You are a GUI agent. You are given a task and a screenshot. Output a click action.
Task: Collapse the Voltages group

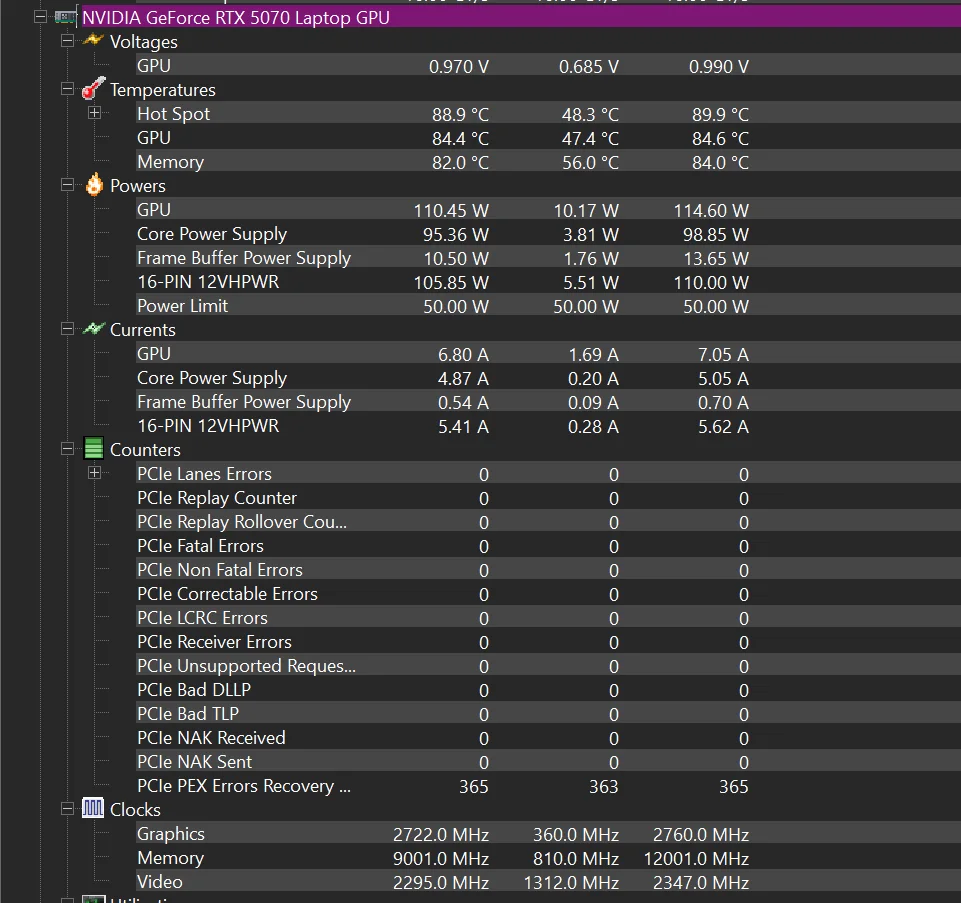tap(67, 41)
